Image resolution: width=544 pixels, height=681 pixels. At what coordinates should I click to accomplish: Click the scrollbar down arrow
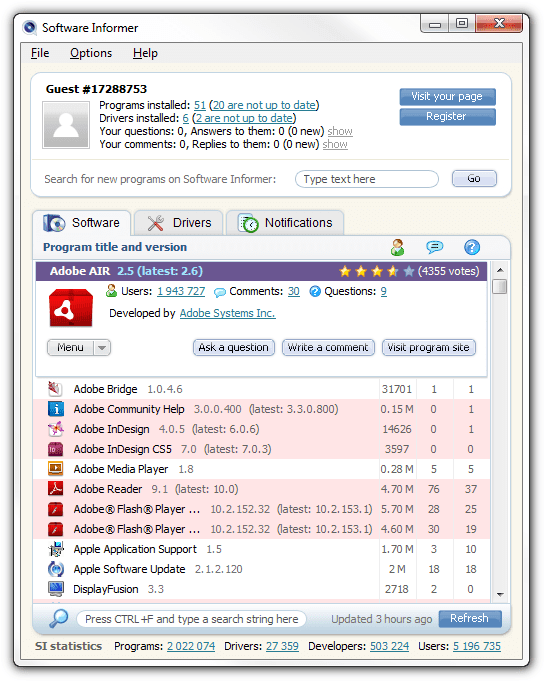500,594
